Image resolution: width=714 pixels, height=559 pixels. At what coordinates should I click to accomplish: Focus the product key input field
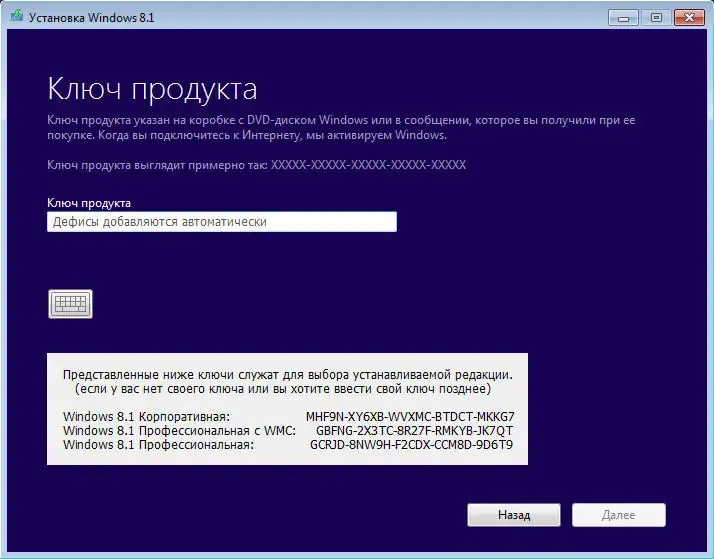click(222, 222)
